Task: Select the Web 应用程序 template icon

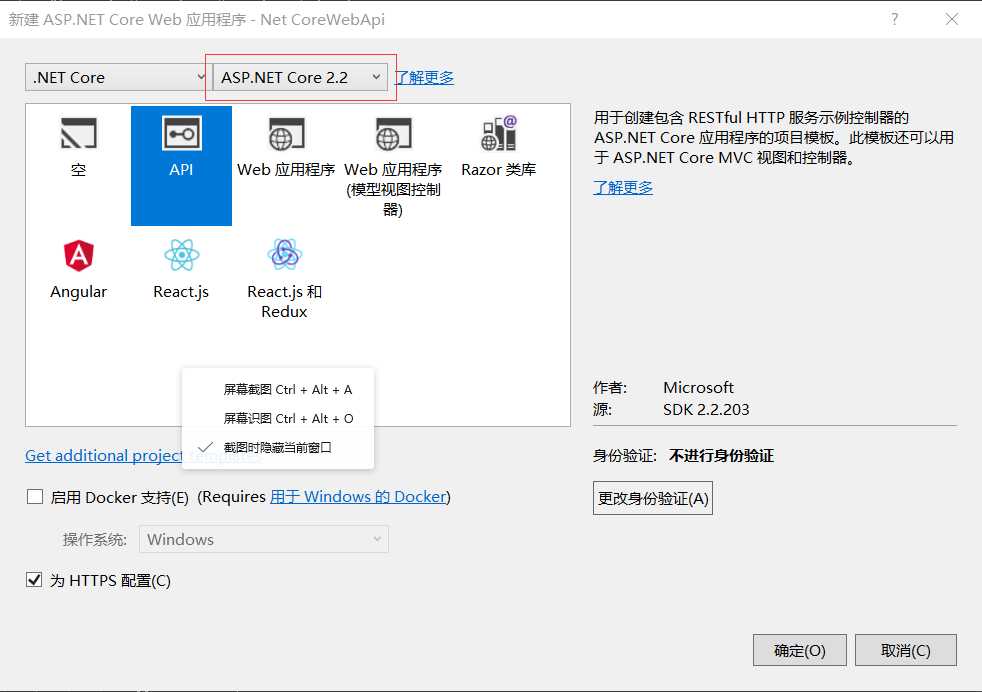Action: pos(286,134)
